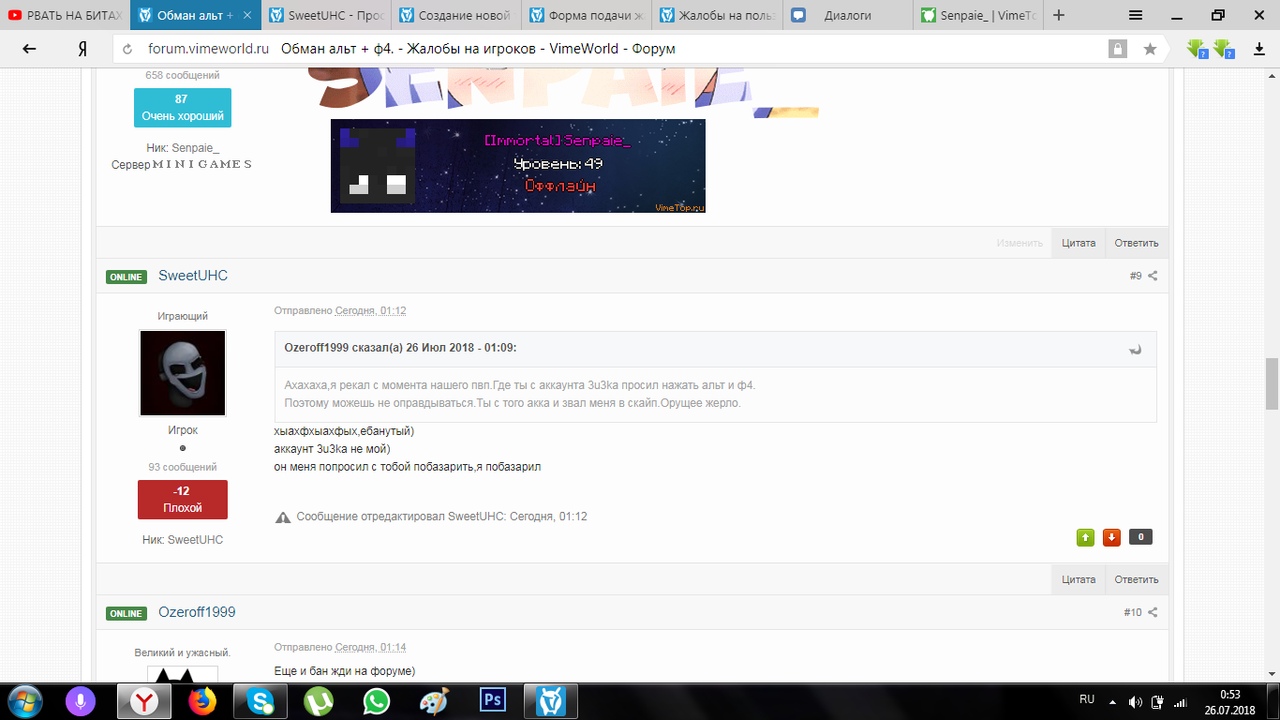Bookmark page with the star icon
The image size is (1280, 720).
(1150, 48)
